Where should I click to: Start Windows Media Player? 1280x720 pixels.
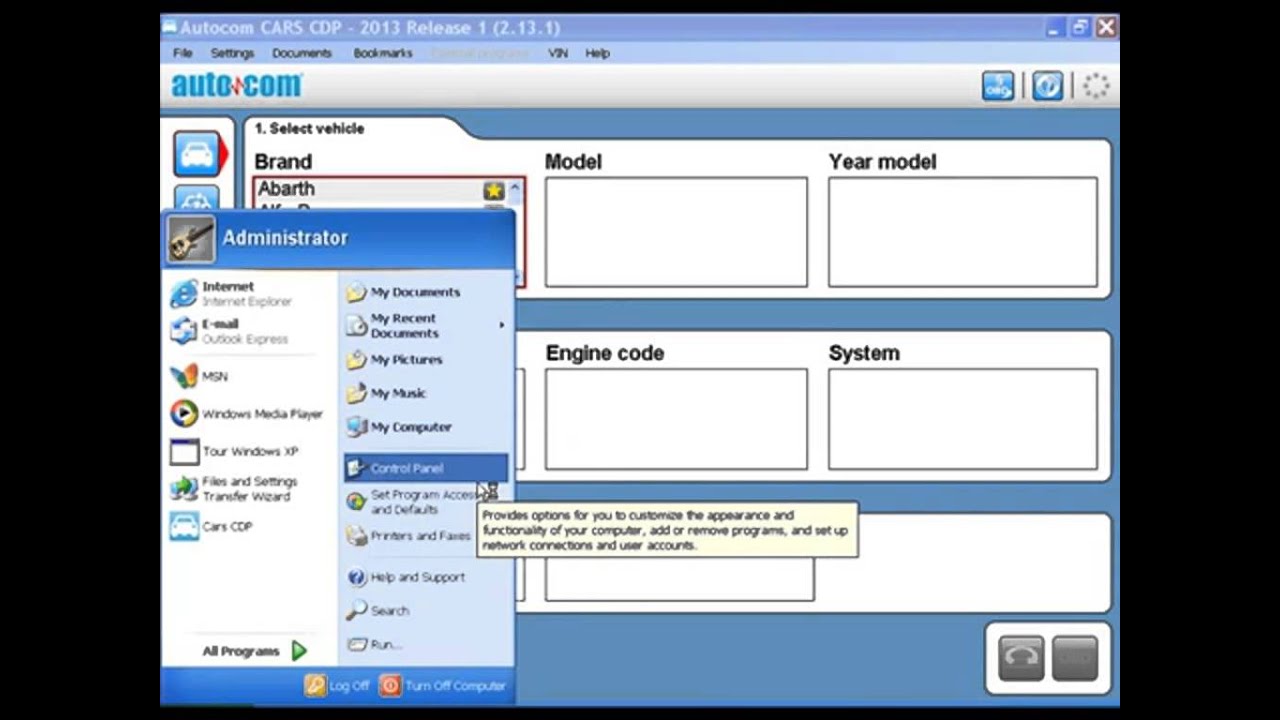pos(247,413)
